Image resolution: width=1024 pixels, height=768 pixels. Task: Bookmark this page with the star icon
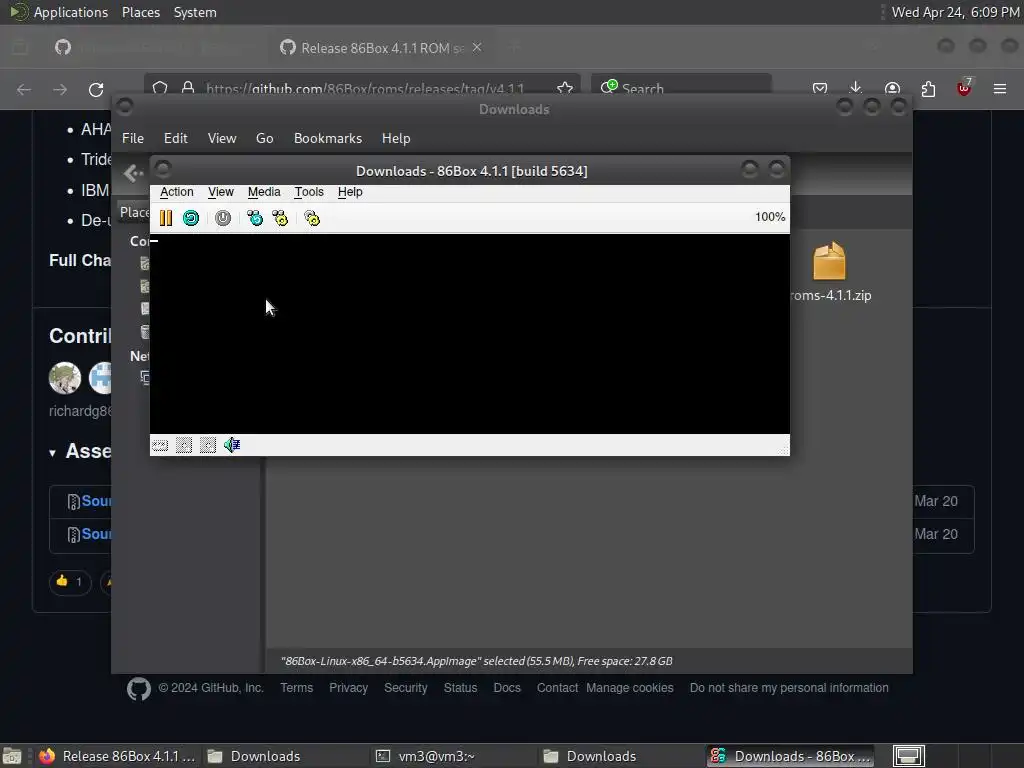coord(565,89)
